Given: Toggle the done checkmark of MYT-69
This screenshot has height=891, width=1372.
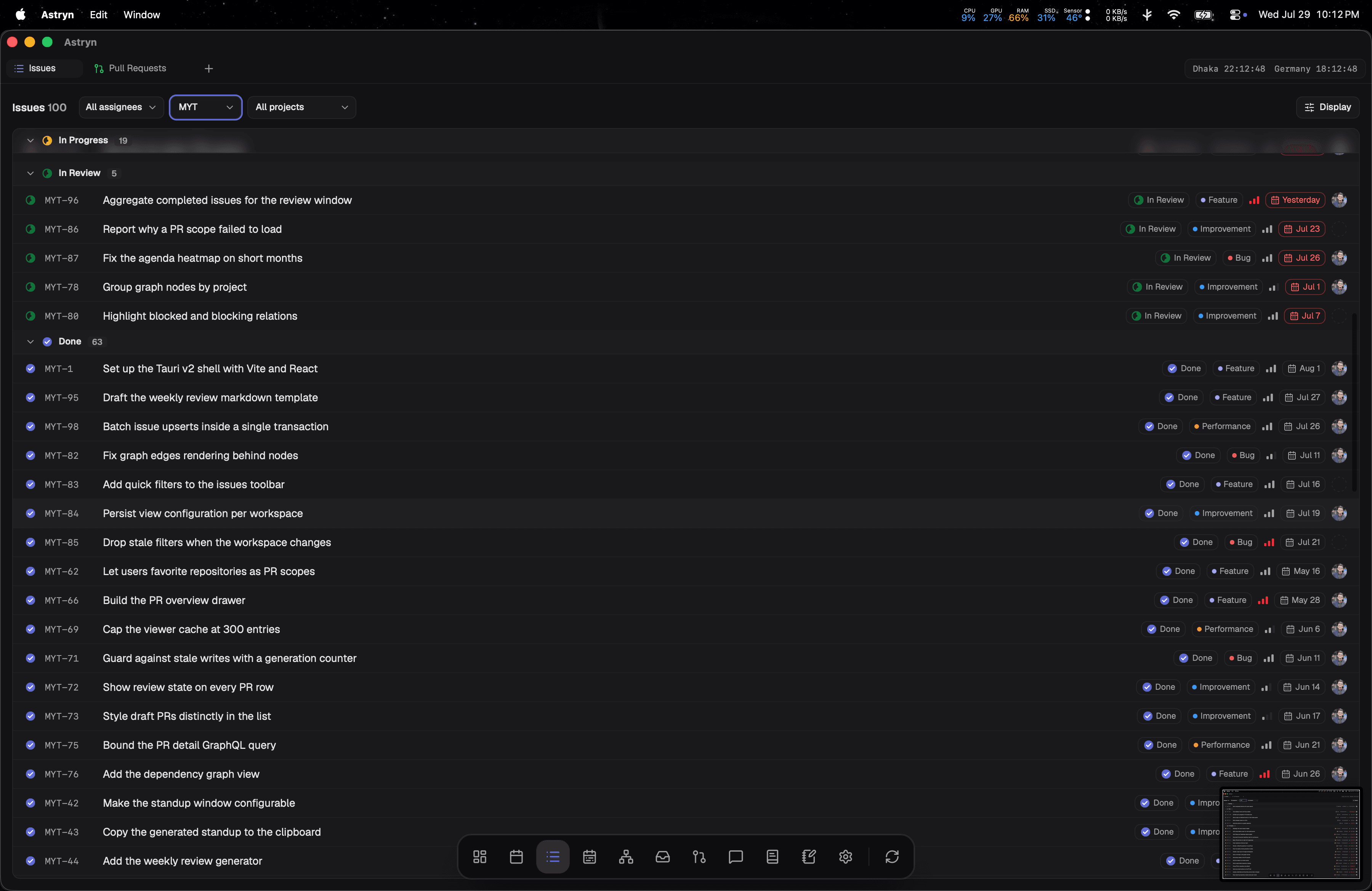Looking at the screenshot, I should click(x=30, y=629).
